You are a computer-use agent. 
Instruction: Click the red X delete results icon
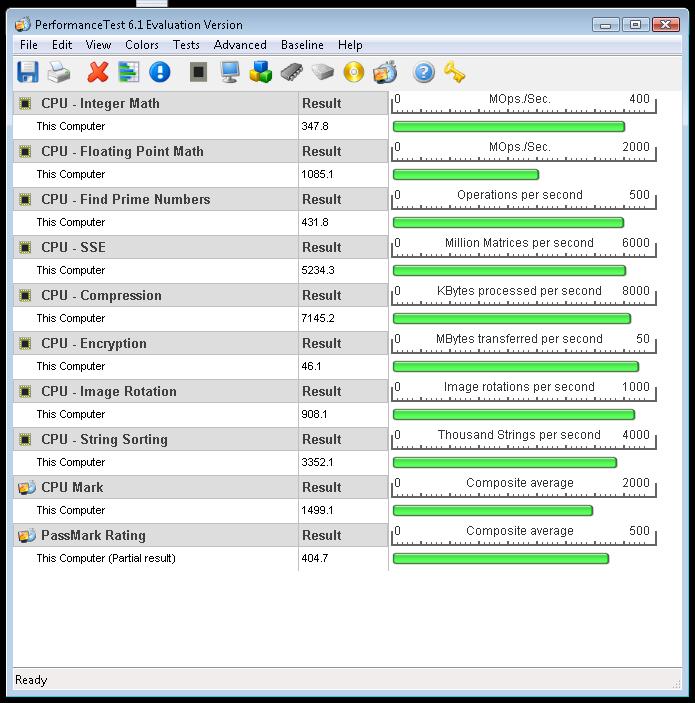[x=98, y=72]
